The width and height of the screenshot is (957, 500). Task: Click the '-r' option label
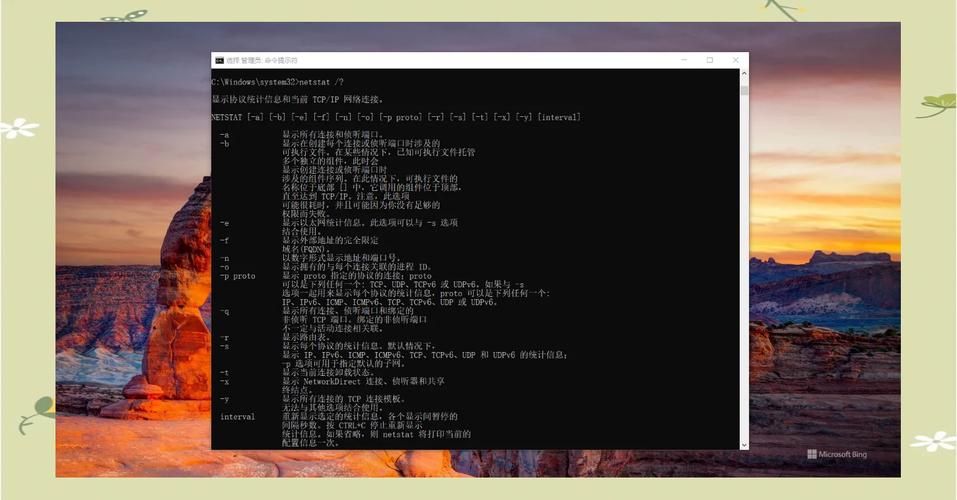(225, 338)
